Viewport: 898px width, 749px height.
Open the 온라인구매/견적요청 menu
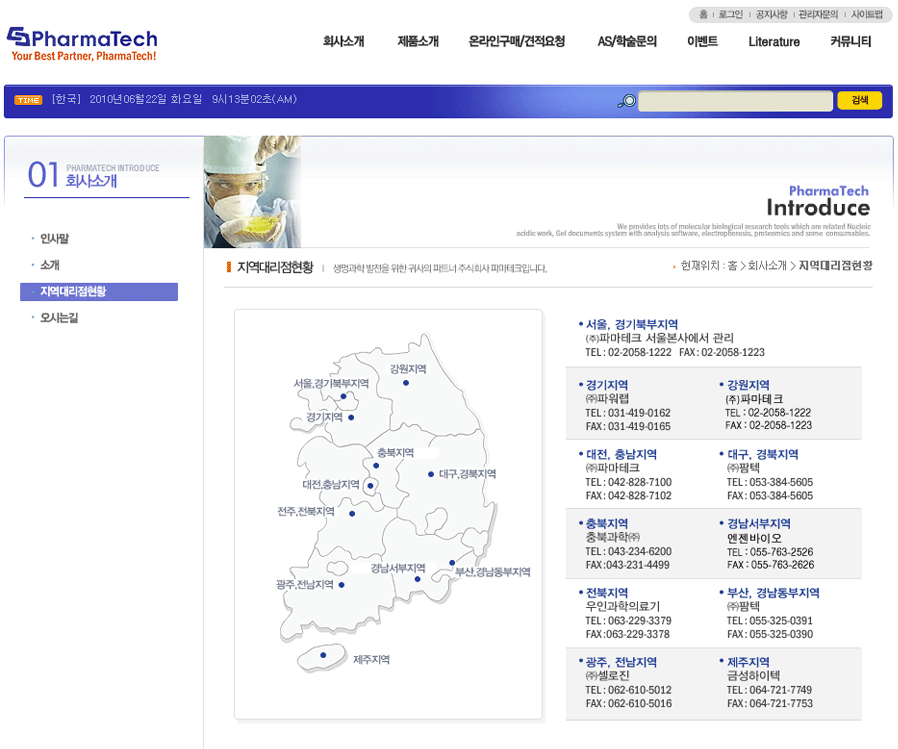[x=517, y=41]
